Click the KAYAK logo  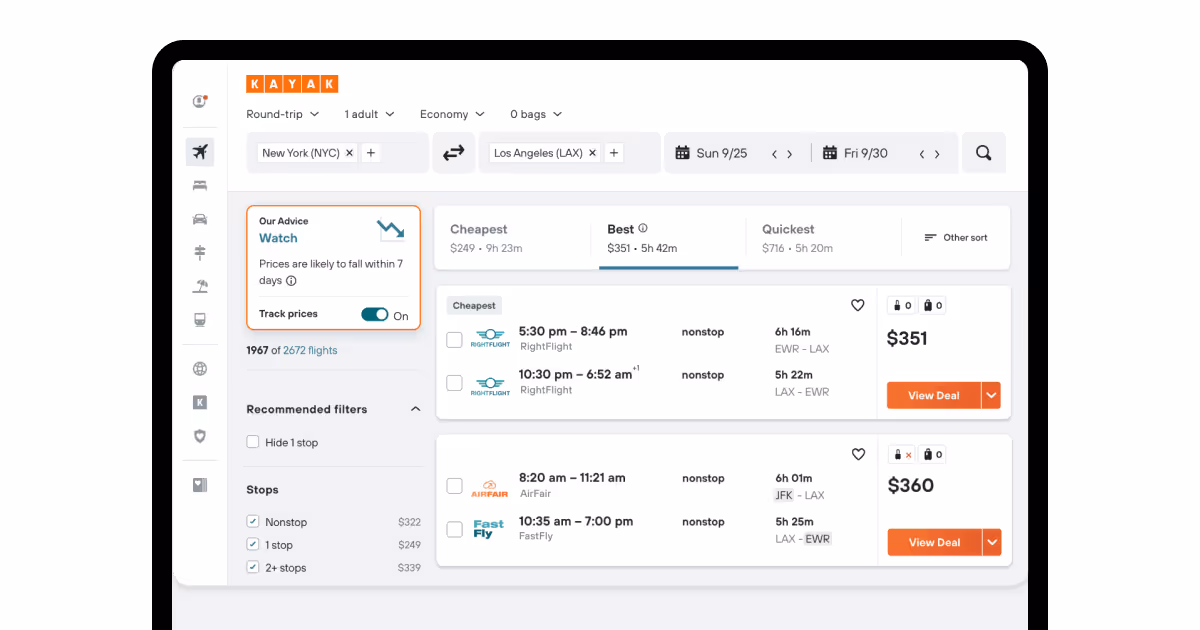pos(292,84)
